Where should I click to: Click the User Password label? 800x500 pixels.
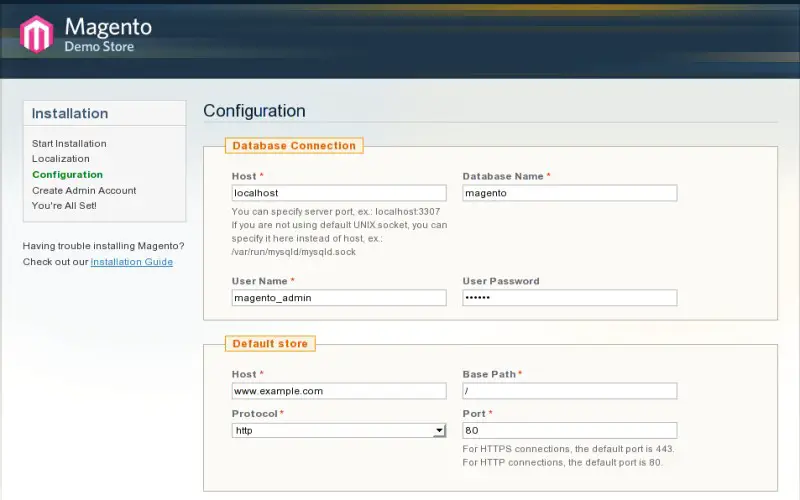(501, 281)
